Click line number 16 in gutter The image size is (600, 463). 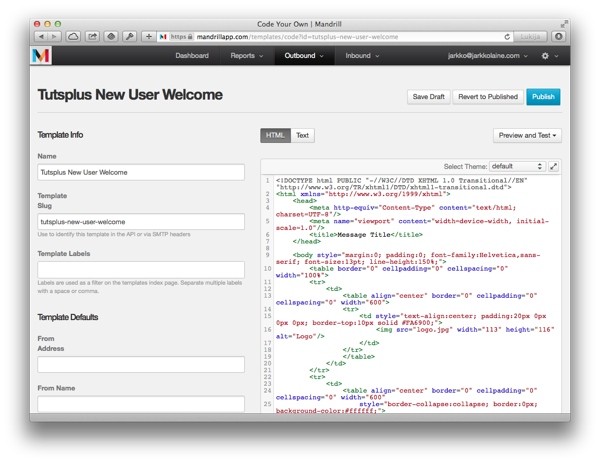coord(267,329)
